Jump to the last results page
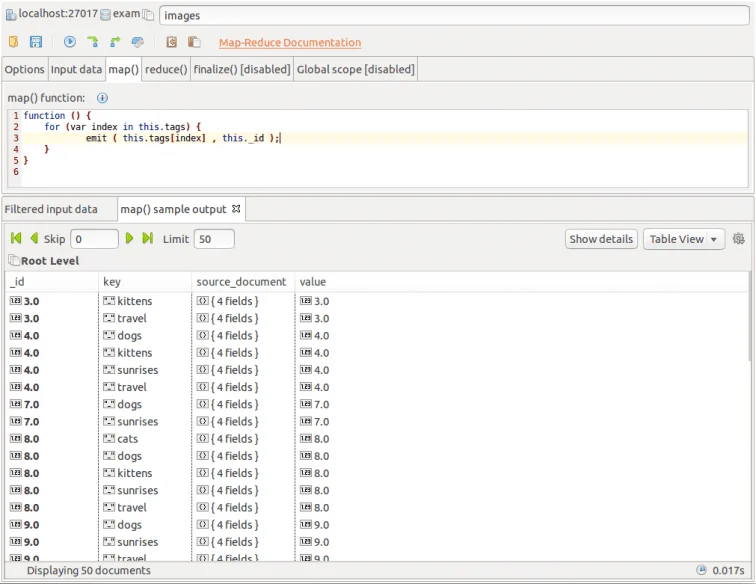 (148, 238)
